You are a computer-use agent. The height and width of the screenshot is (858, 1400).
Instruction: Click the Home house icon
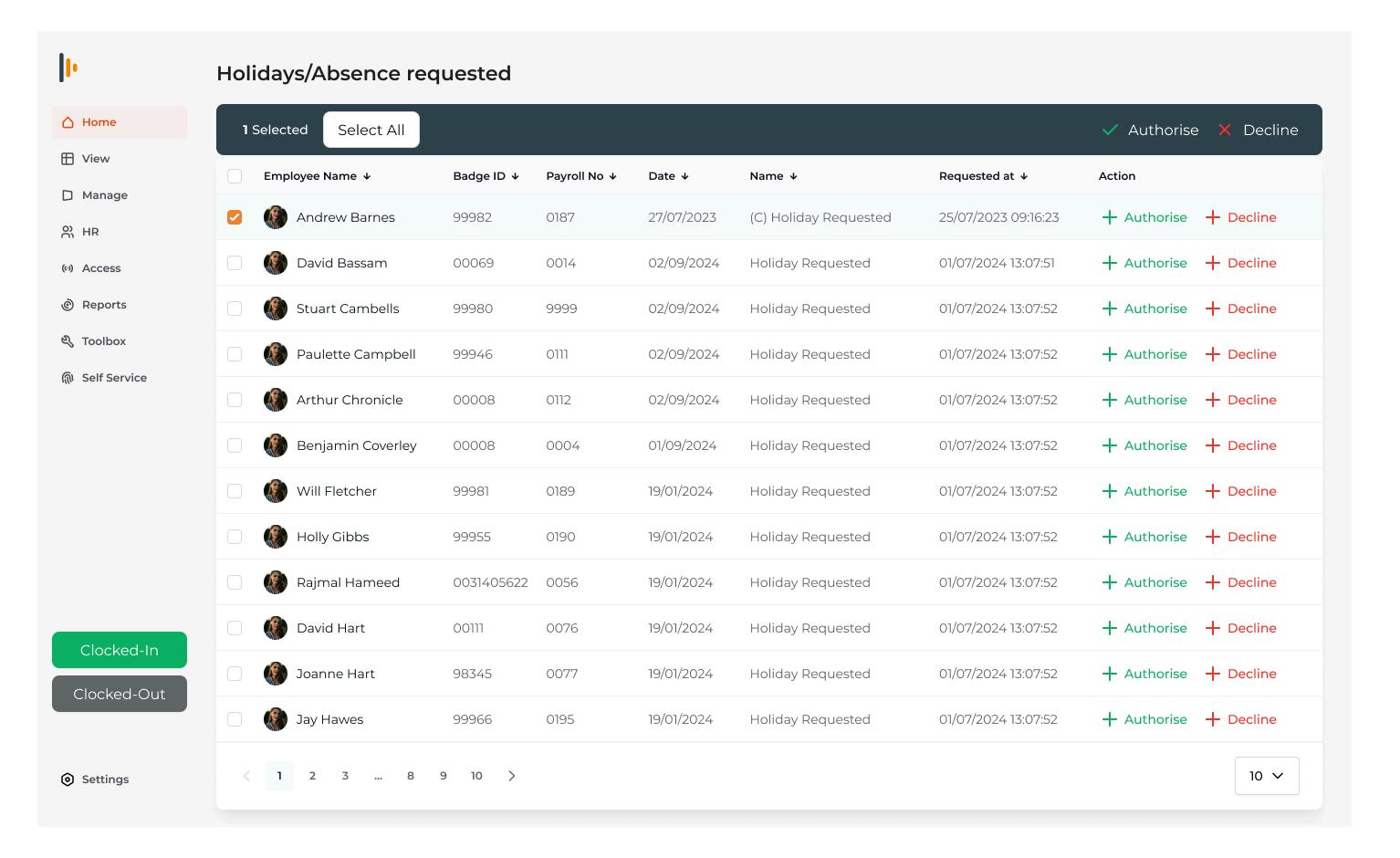[x=68, y=122]
